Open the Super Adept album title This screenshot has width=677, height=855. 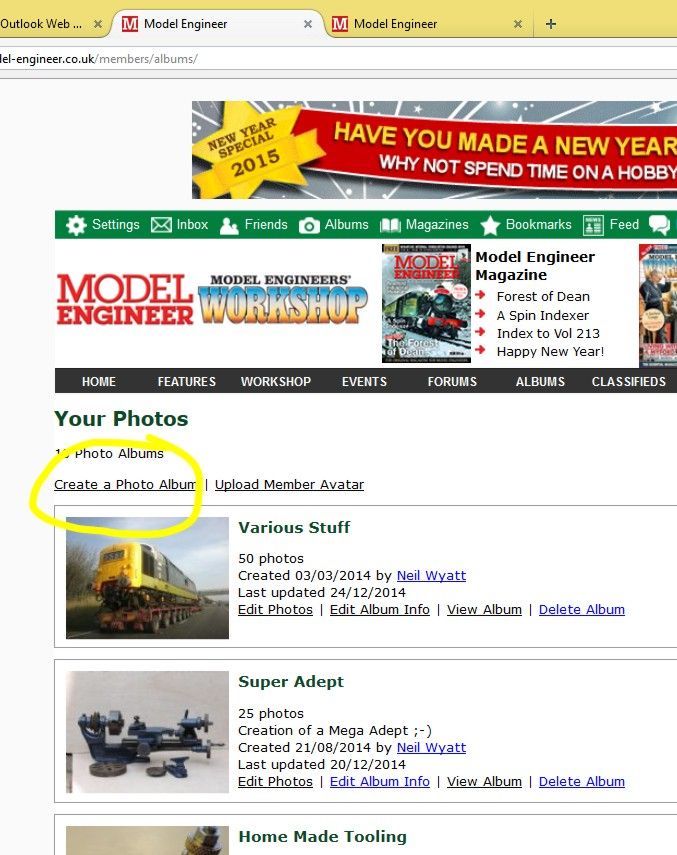pyautogui.click(x=291, y=682)
